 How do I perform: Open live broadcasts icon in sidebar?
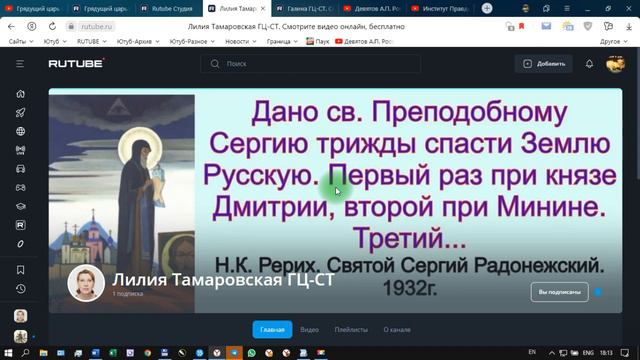coord(20,150)
